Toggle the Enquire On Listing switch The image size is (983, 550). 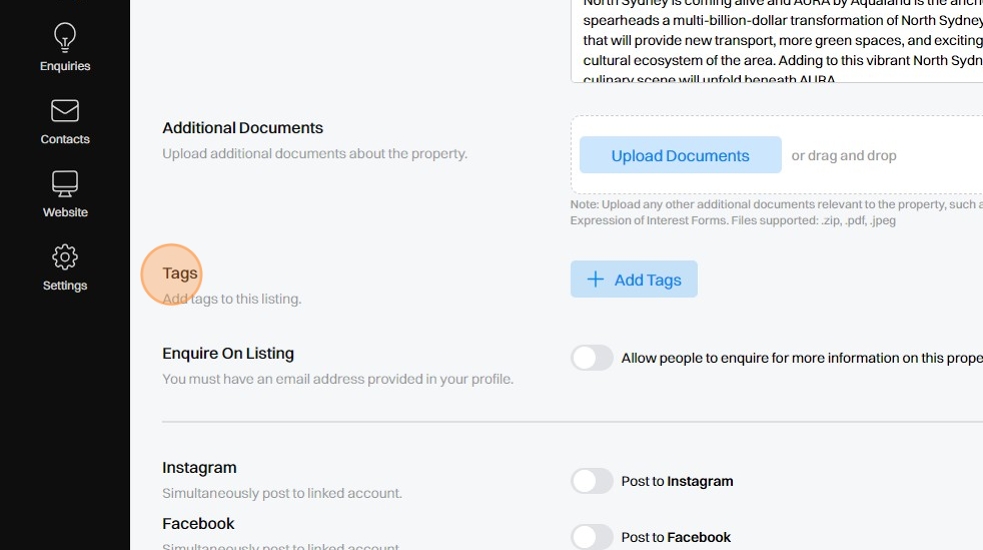tap(592, 358)
